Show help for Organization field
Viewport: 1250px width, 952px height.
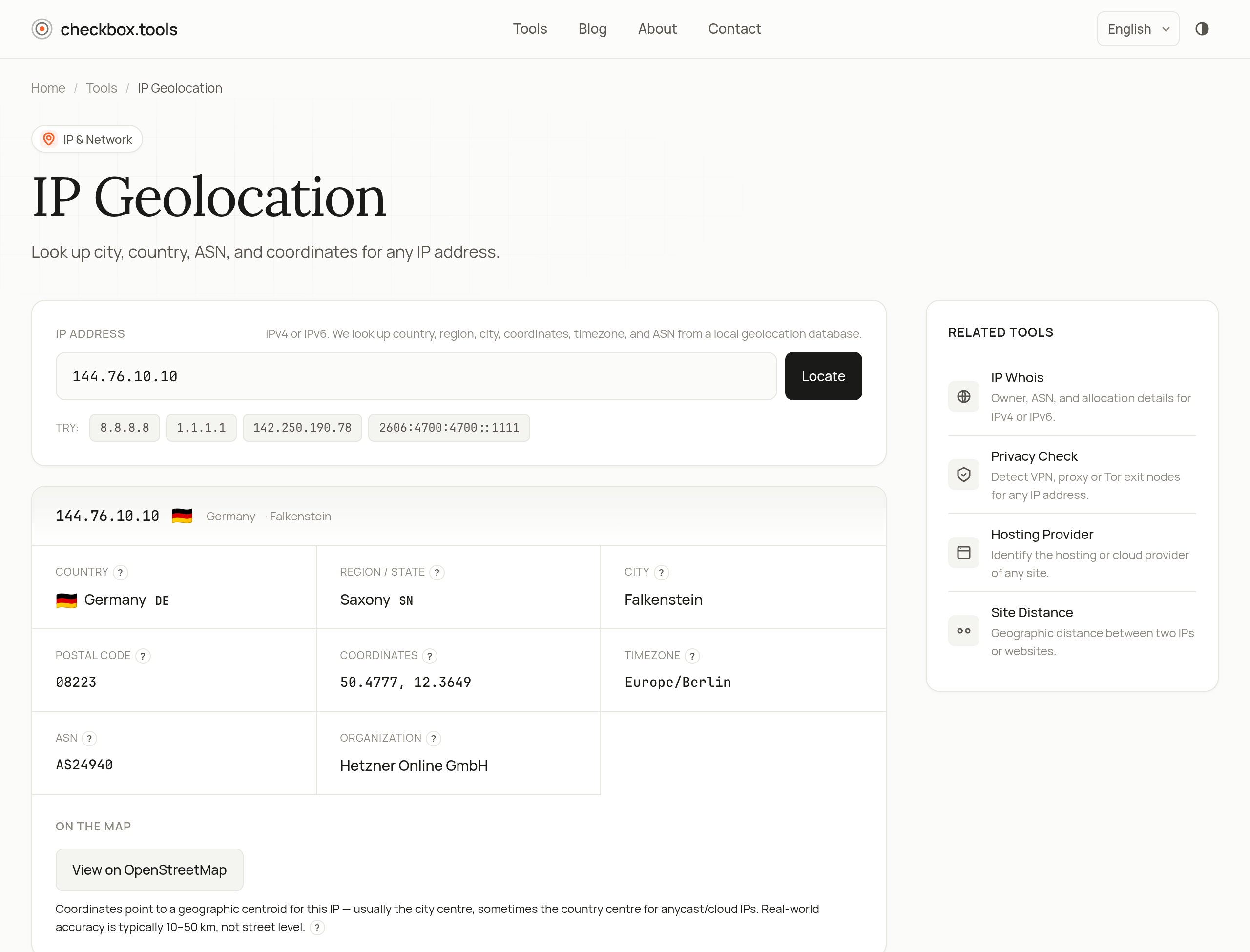tap(434, 739)
